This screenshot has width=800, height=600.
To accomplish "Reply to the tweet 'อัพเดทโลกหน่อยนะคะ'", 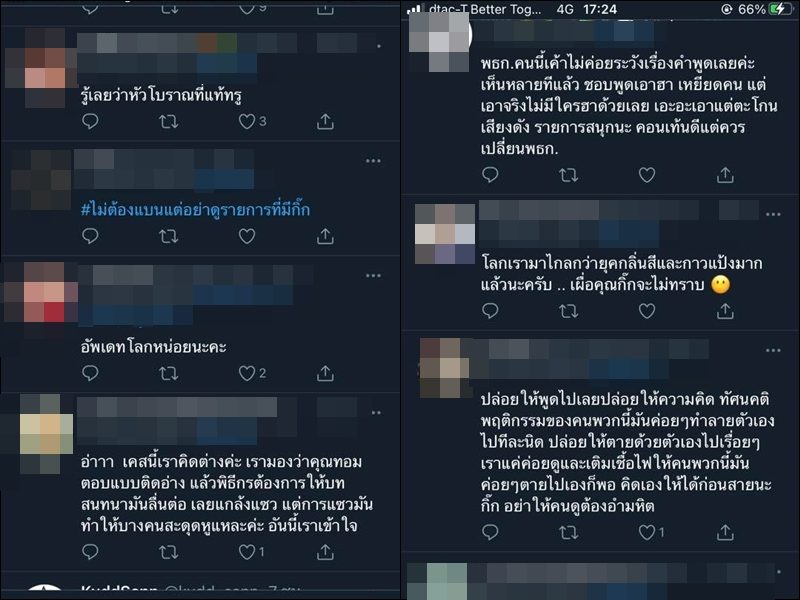I will [90, 373].
